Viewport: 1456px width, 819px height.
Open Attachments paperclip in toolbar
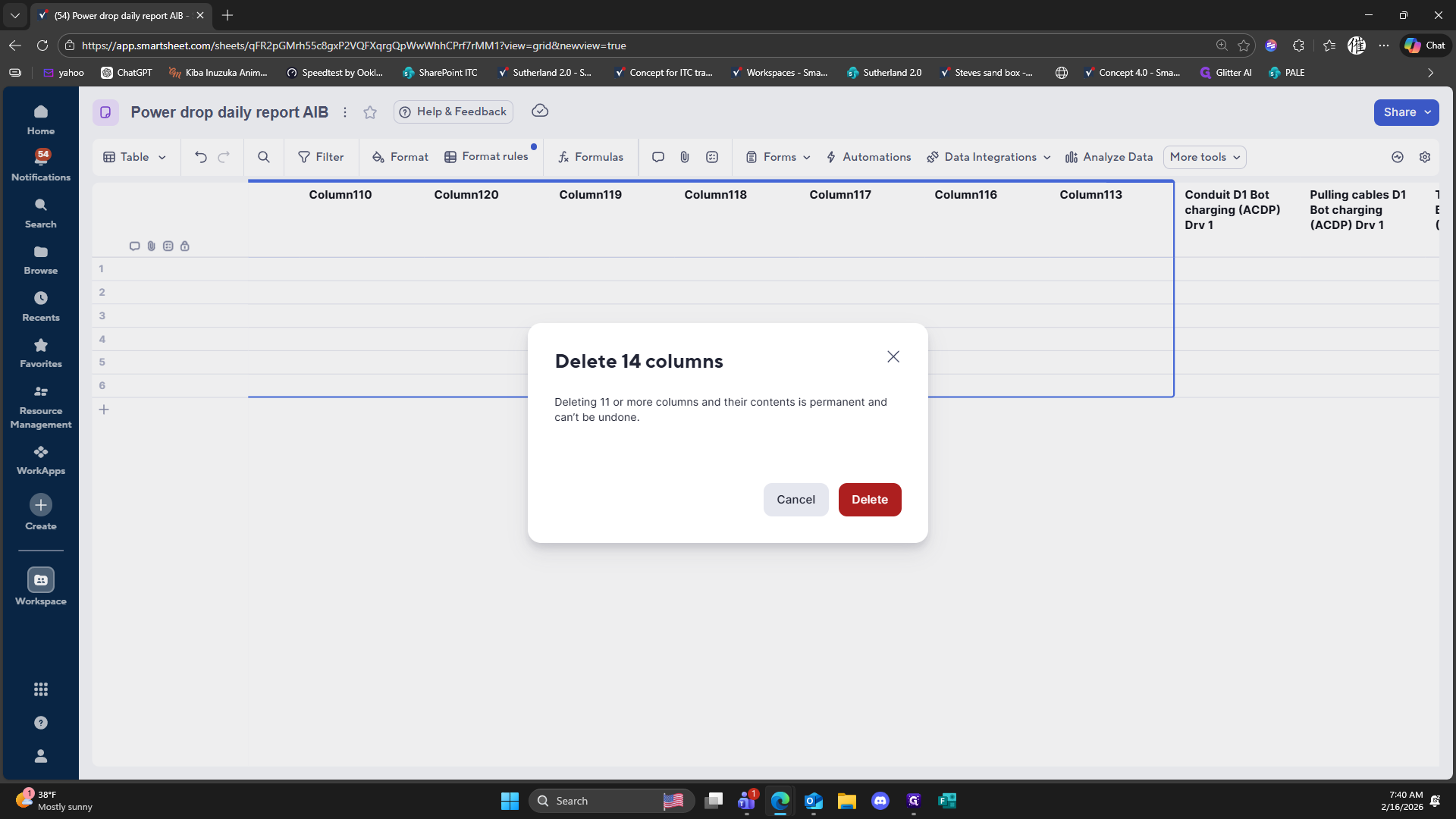point(685,157)
